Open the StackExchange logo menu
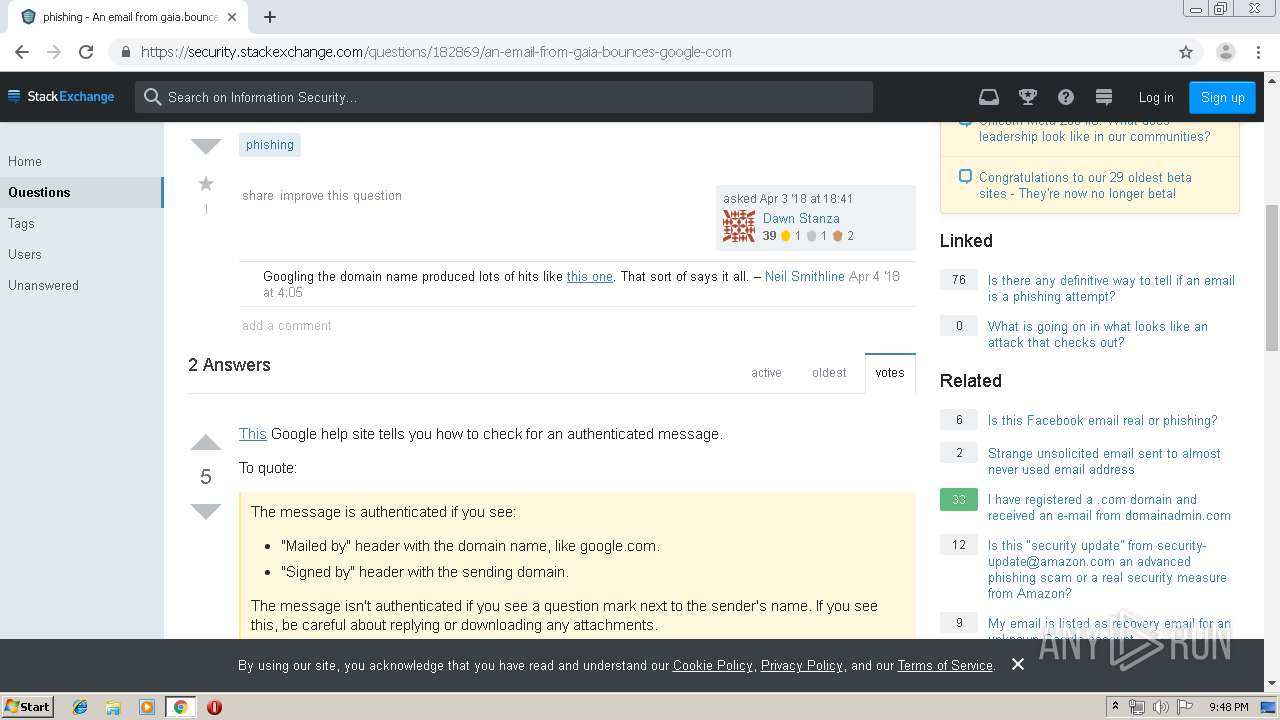This screenshot has height=720, width=1280. click(61, 97)
